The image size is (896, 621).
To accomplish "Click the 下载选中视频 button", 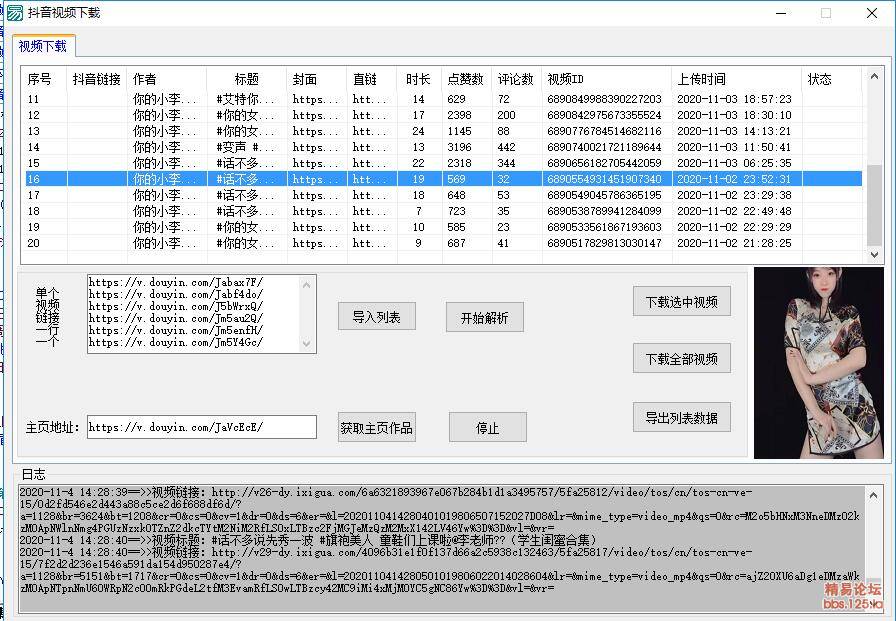I will coord(682,302).
